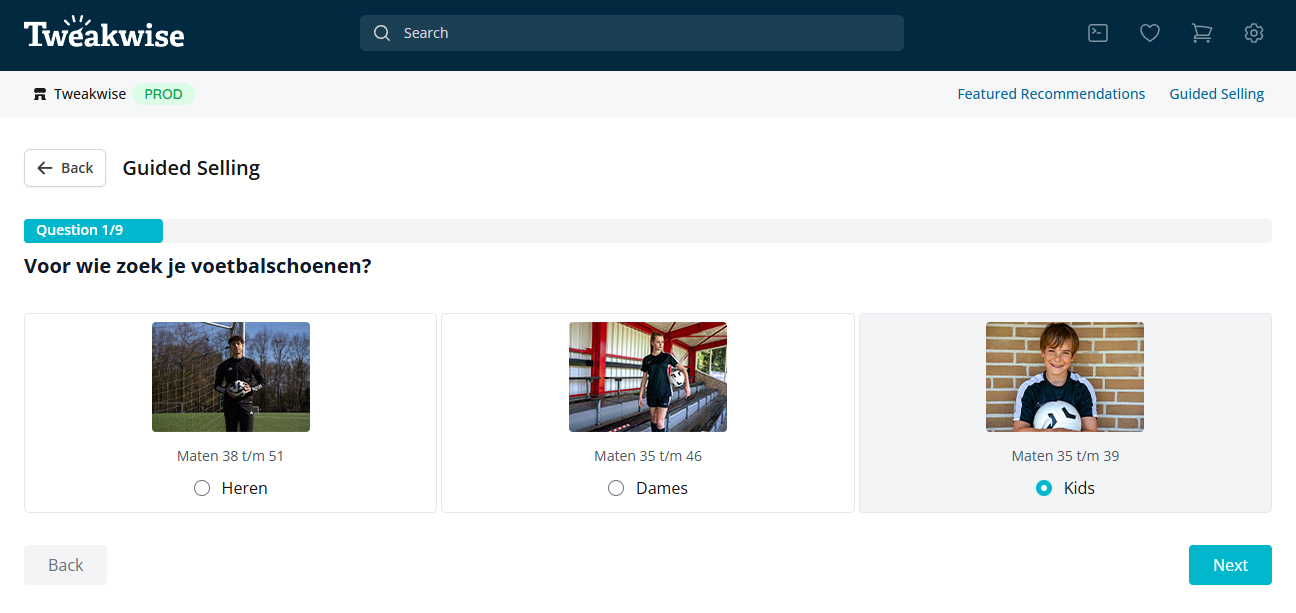Open the console terminal icon
1296x613 pixels.
tap(1098, 33)
